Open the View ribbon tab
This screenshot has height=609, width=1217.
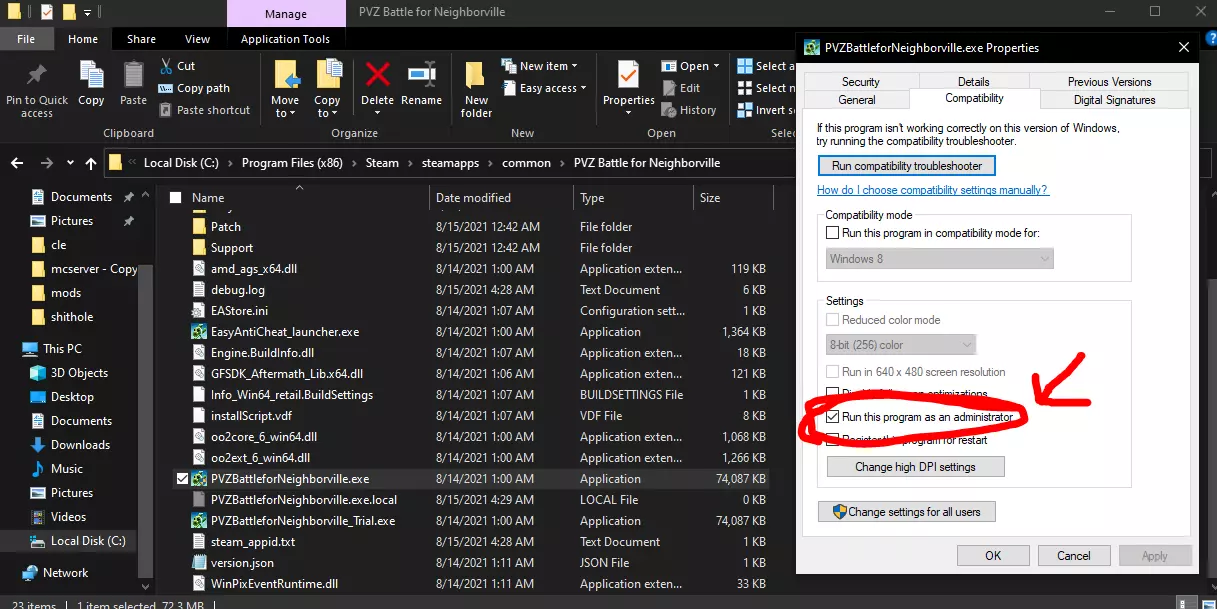197,39
